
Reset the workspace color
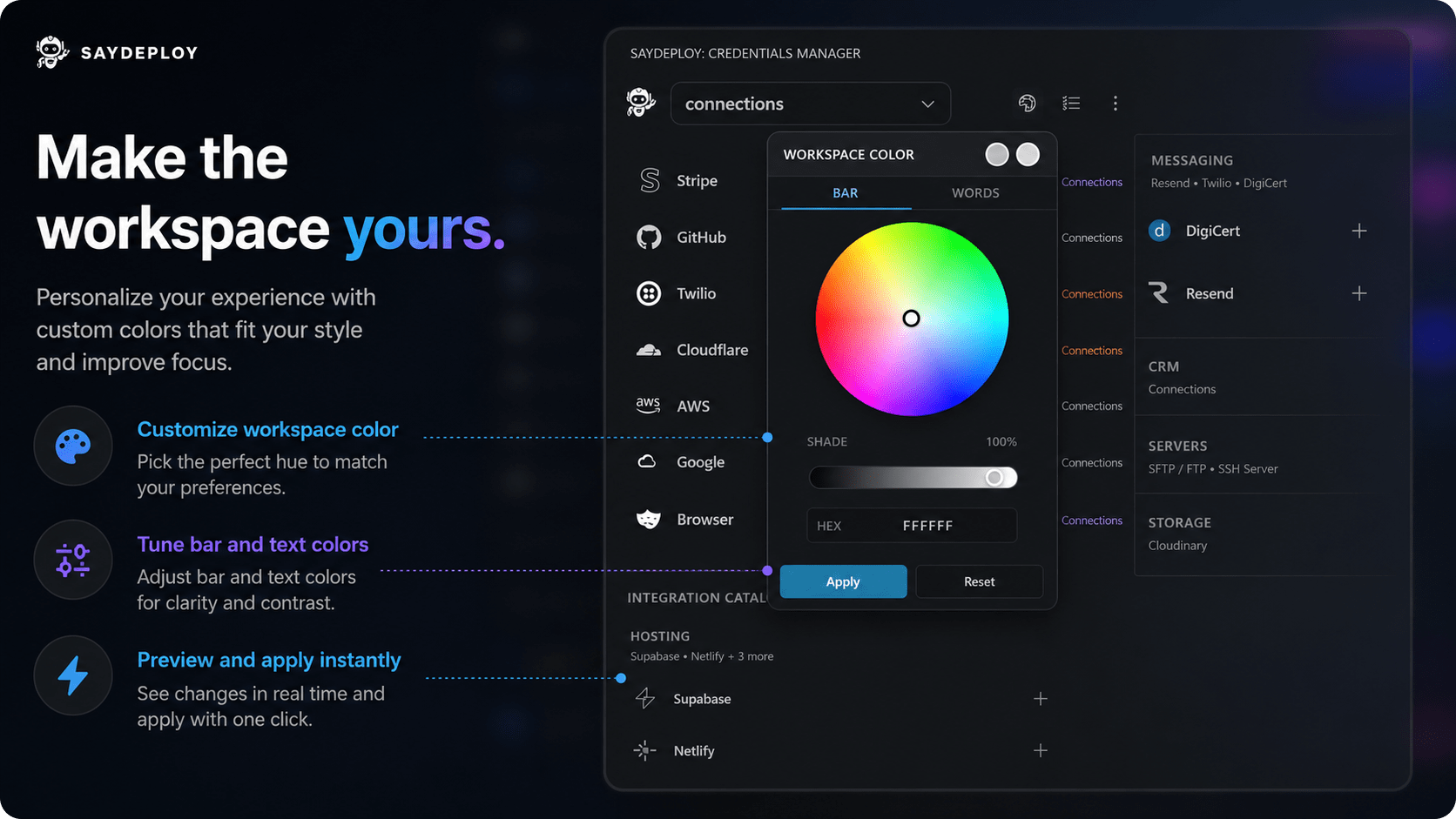[980, 581]
